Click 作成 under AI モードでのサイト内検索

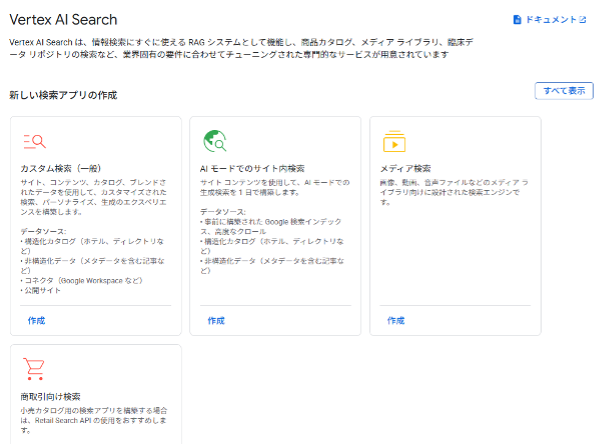pos(216,320)
